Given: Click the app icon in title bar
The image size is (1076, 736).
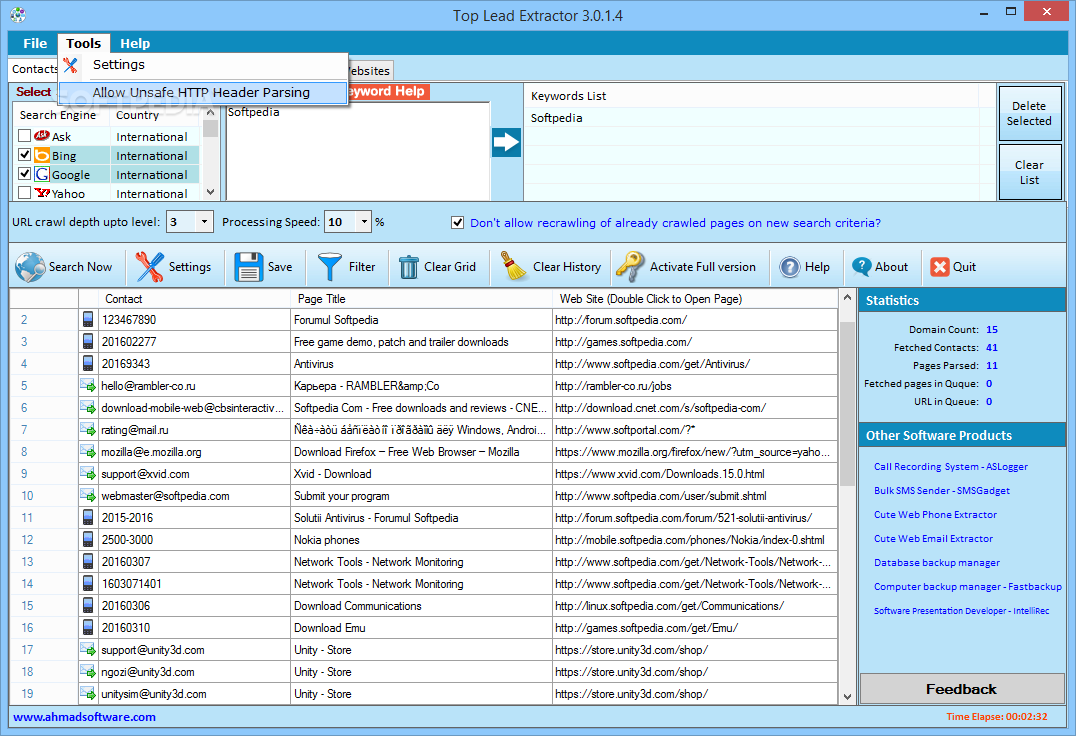Looking at the screenshot, I should 18,14.
